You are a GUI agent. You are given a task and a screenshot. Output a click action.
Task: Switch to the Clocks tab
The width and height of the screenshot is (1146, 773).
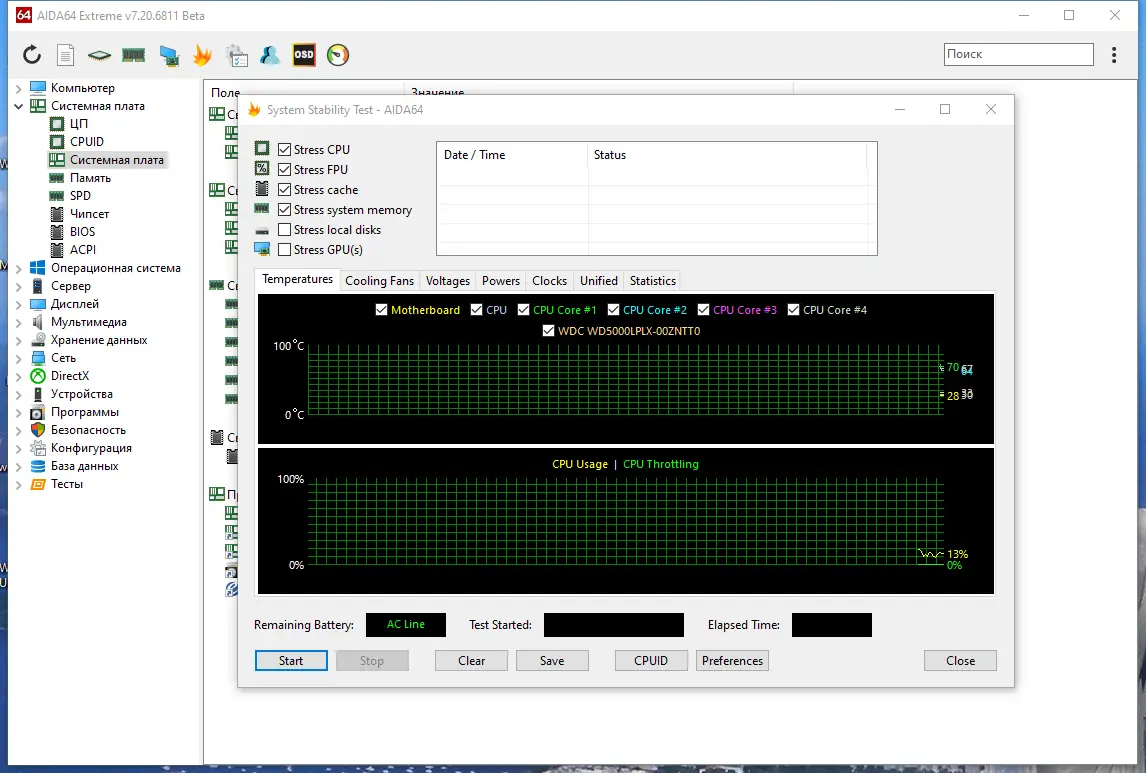click(x=549, y=281)
